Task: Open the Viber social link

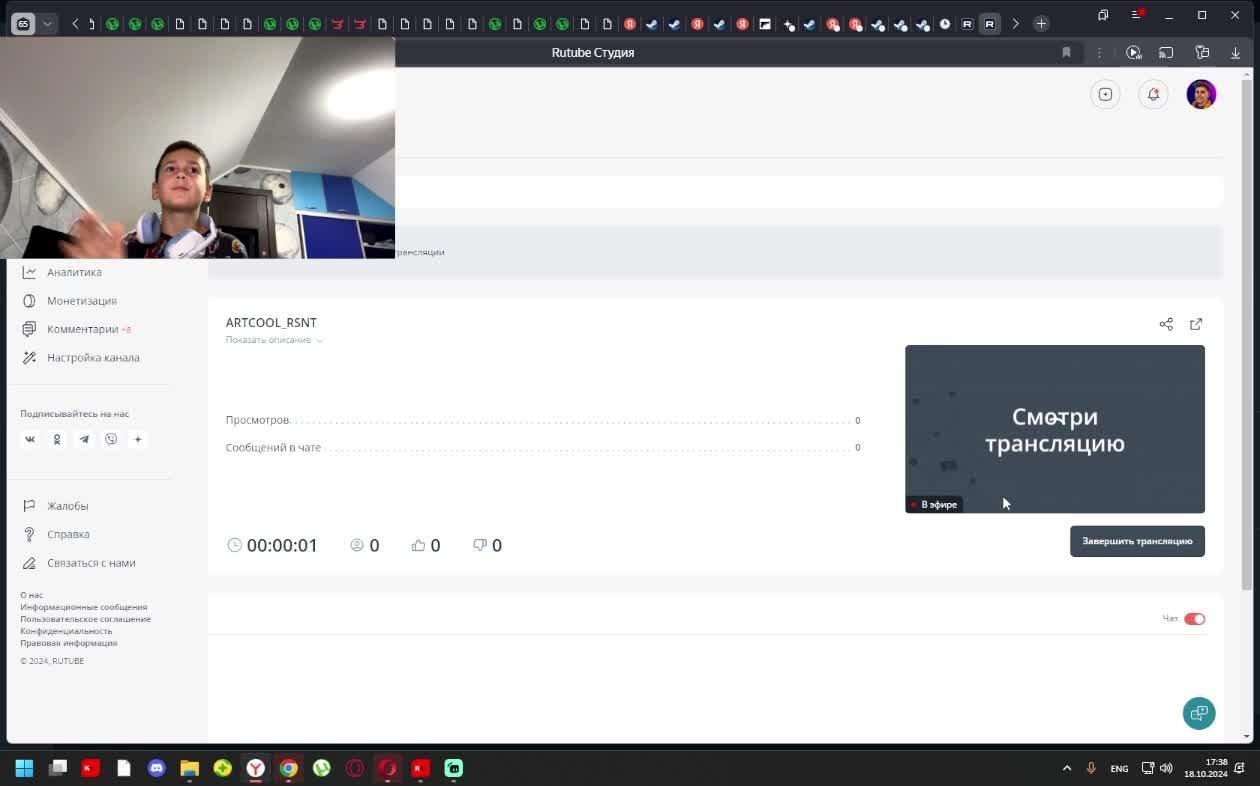Action: 111,439
